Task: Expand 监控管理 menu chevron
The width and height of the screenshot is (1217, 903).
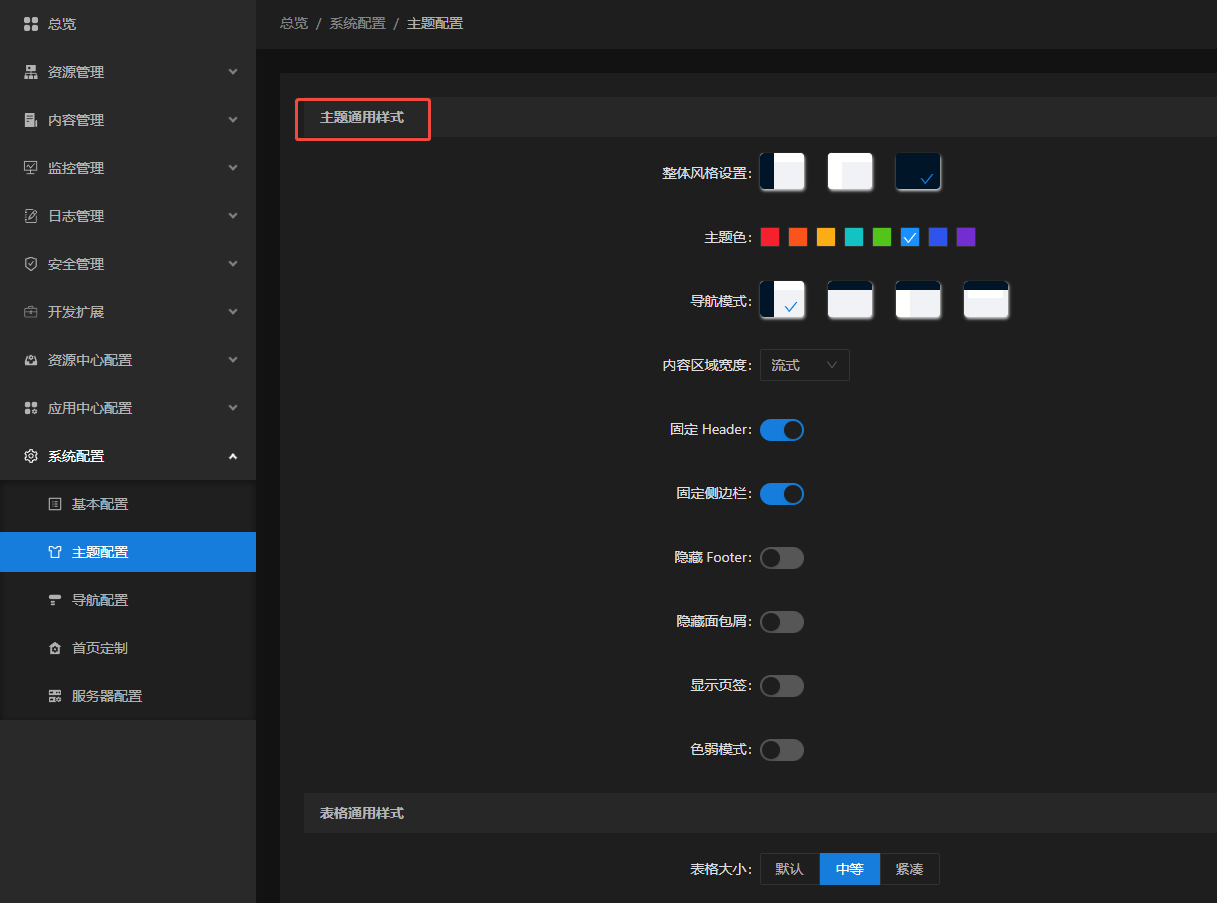Action: [x=233, y=168]
